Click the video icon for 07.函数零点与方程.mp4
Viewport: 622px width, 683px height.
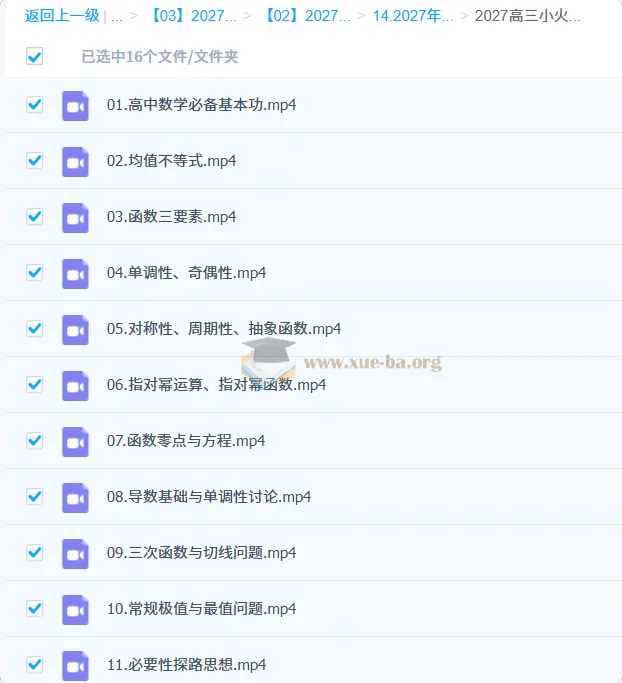[75, 442]
